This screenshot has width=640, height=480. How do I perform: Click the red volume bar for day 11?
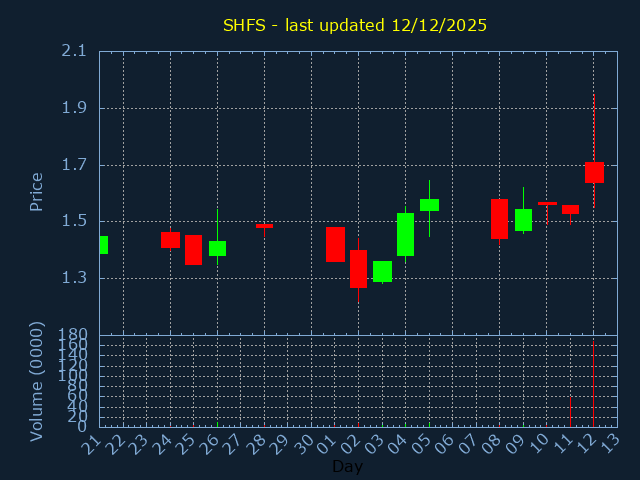(x=570, y=412)
